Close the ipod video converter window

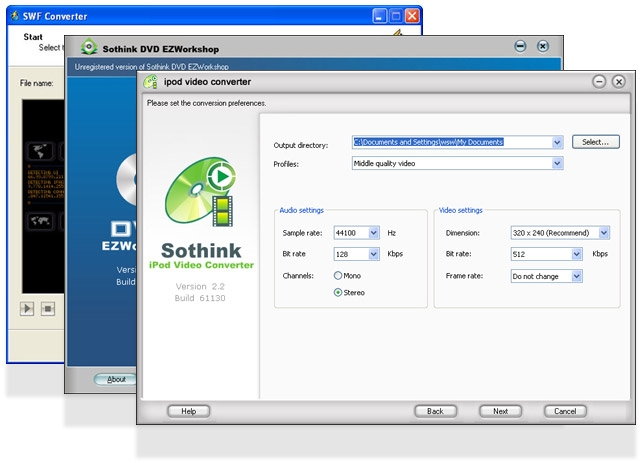[622, 81]
